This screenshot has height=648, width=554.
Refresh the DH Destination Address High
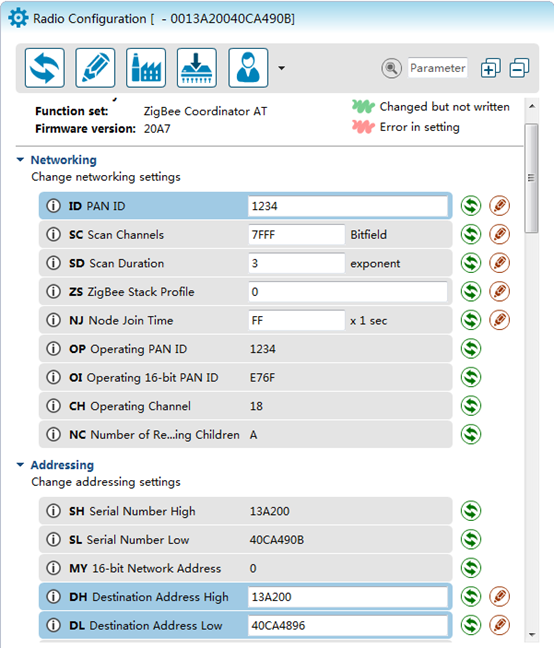pos(471,596)
